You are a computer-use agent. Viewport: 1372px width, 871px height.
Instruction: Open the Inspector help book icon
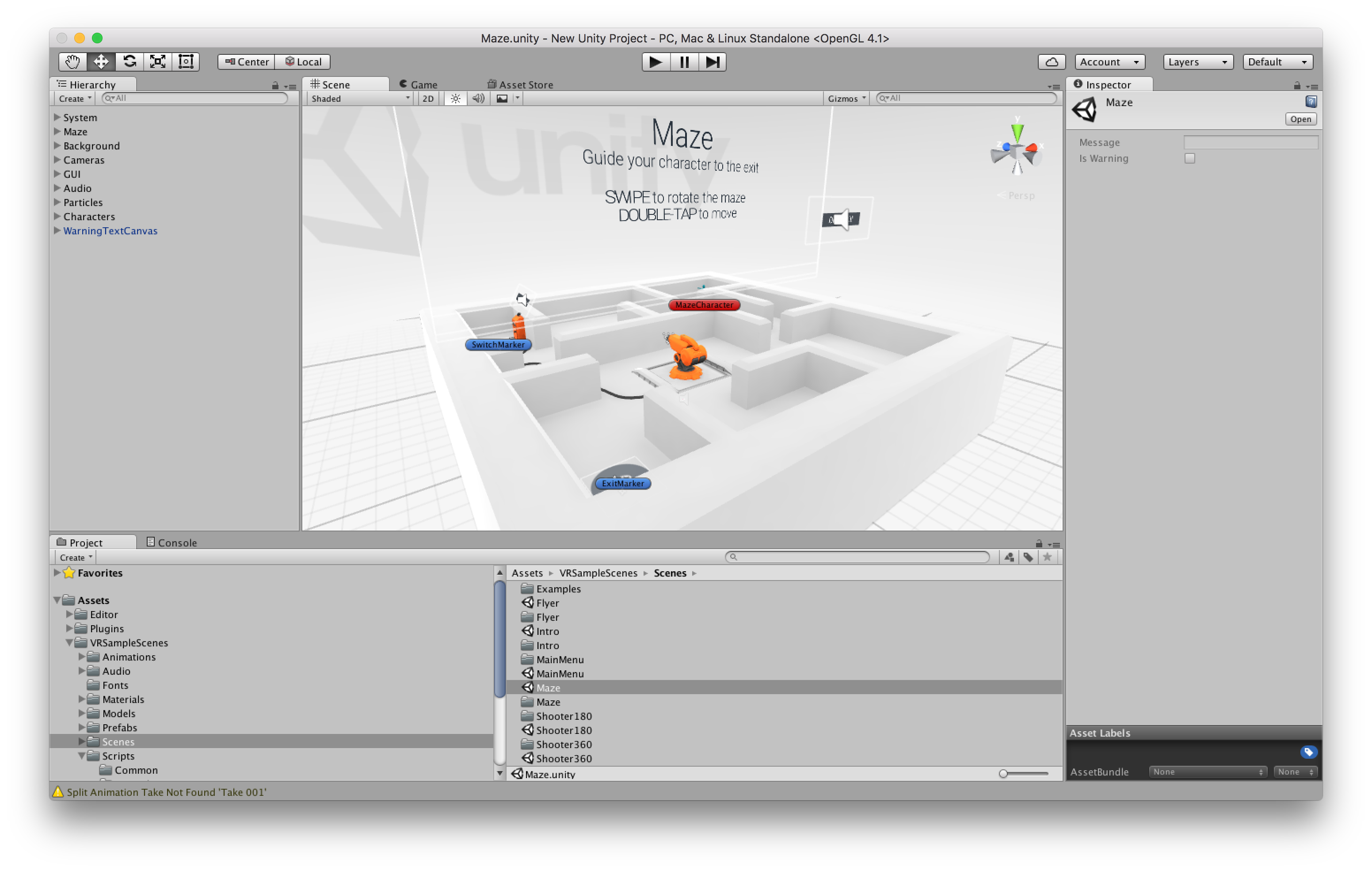[x=1311, y=101]
